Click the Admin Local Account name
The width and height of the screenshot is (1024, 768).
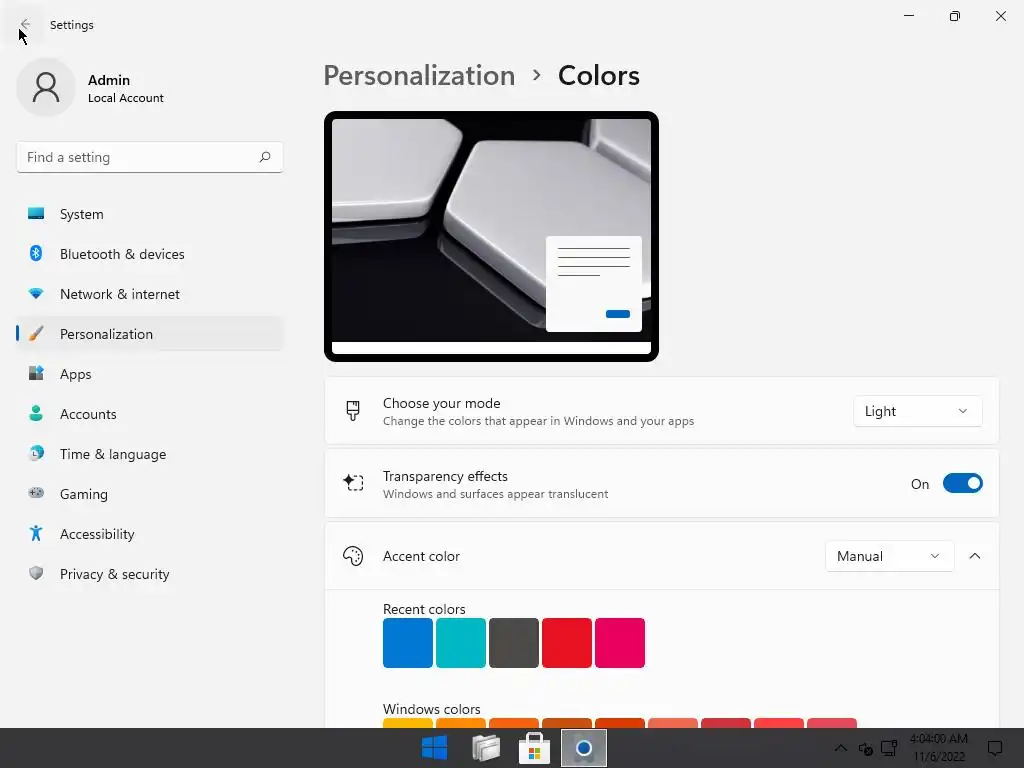pos(125,88)
